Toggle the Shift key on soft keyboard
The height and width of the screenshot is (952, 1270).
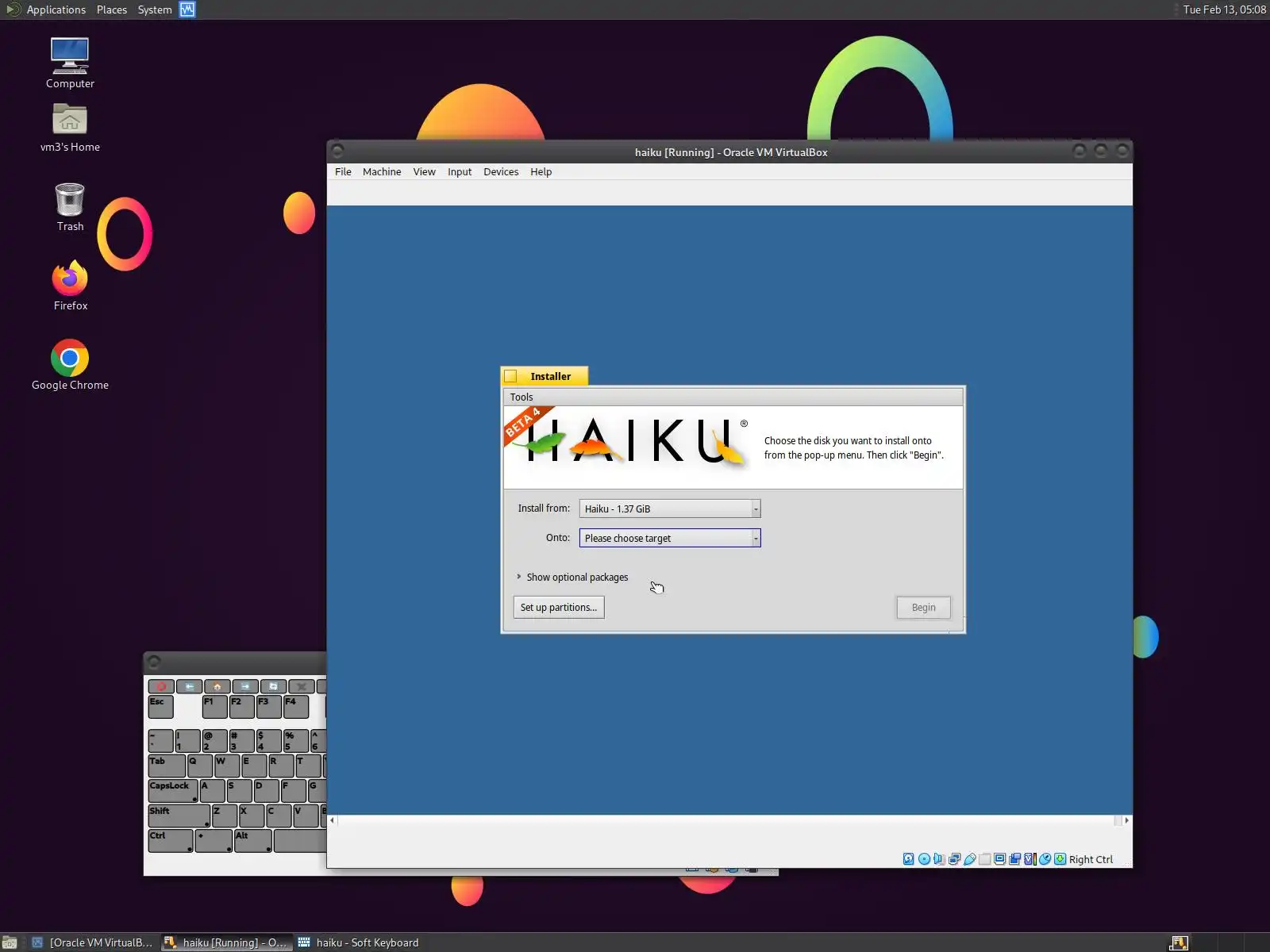point(179,815)
